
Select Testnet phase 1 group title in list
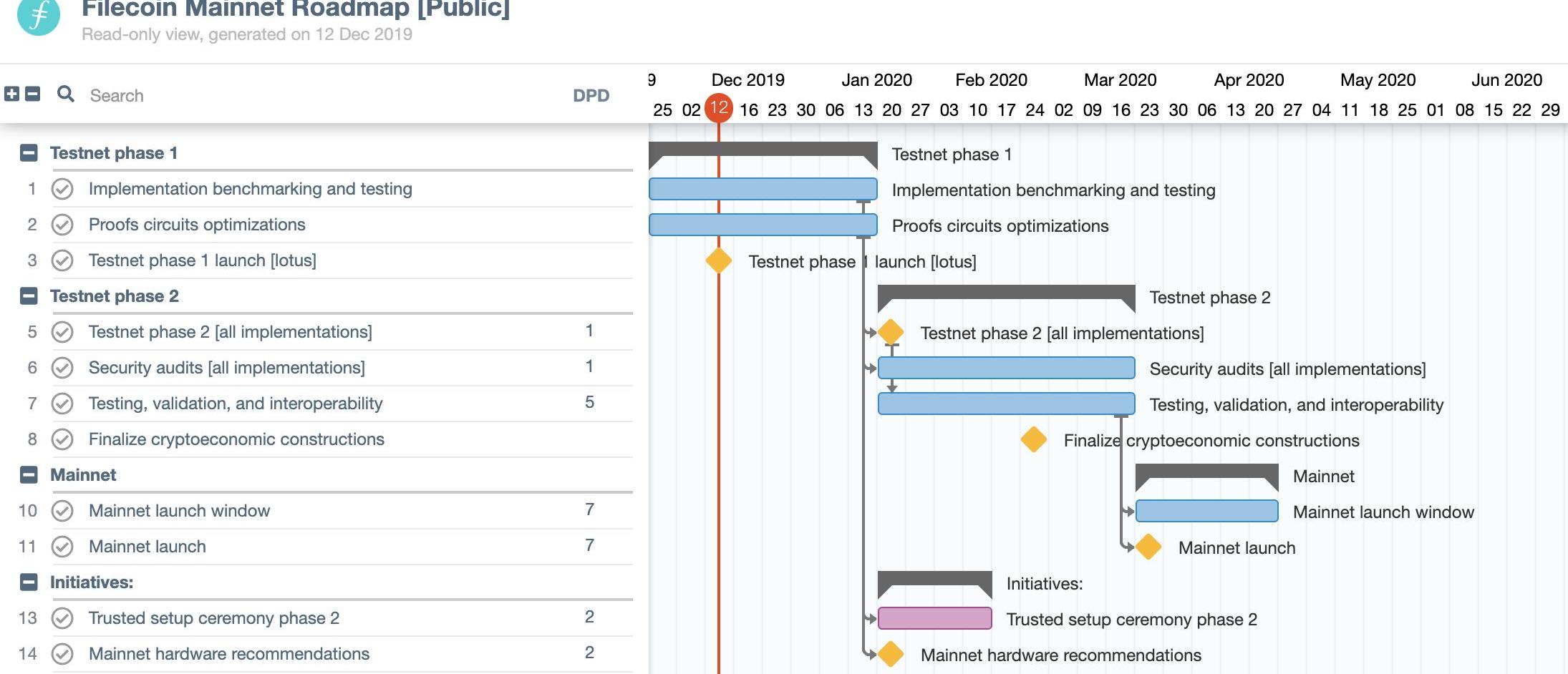pyautogui.click(x=114, y=153)
